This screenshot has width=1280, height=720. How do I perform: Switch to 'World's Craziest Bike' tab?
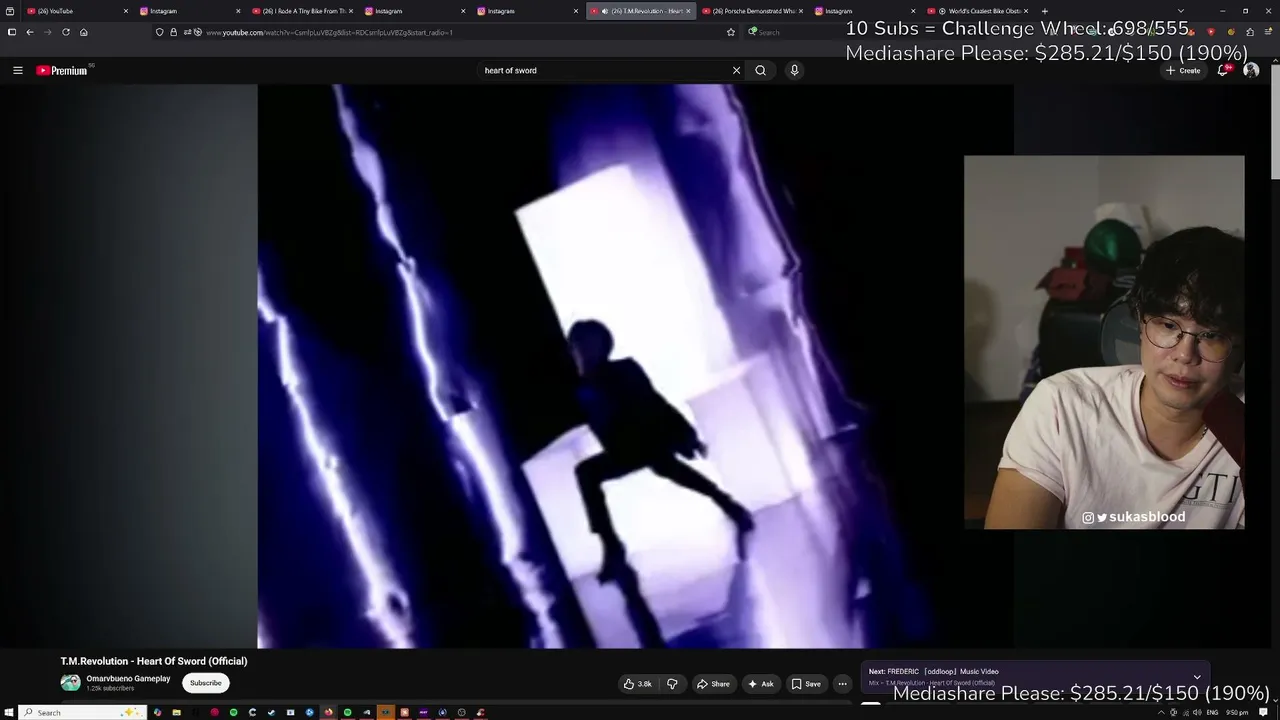click(x=976, y=11)
